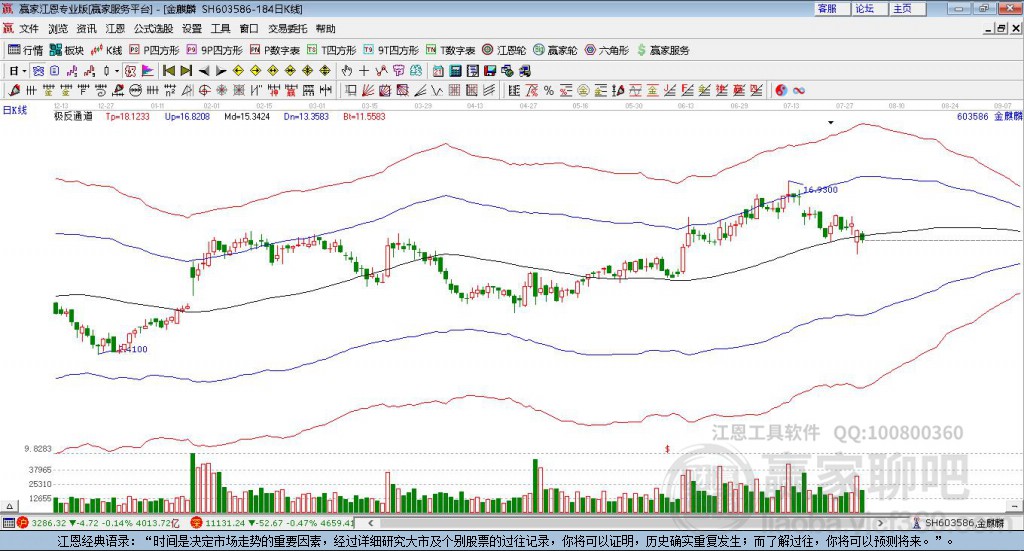Click the 深 Shenzhen index icon in status bar
The width and height of the screenshot is (1024, 551).
(197, 523)
